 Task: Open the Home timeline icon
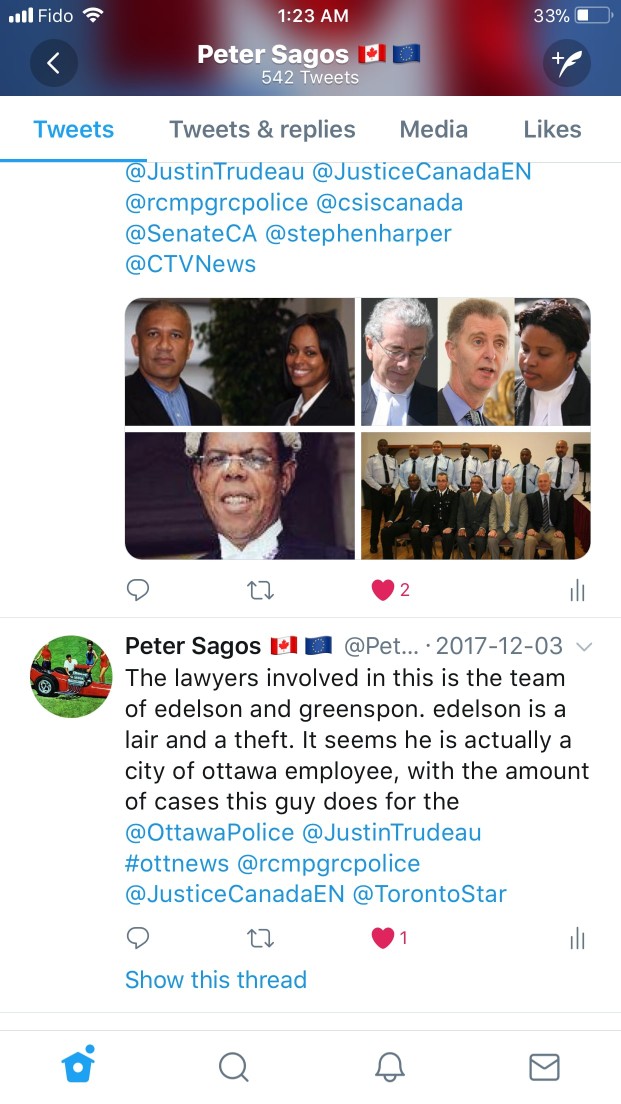(78, 1064)
